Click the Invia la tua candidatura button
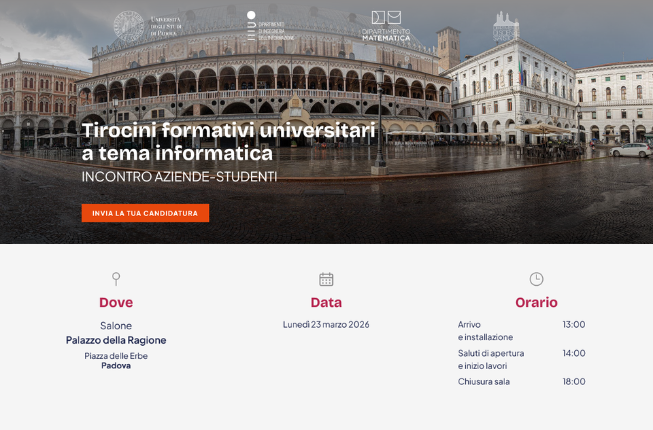Viewport: 653px width, 430px height. coord(145,213)
